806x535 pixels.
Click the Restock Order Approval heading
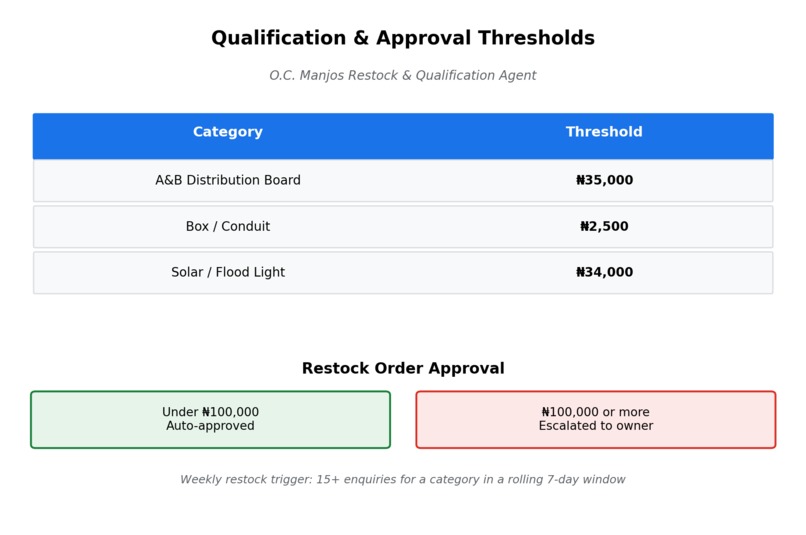coord(403,368)
